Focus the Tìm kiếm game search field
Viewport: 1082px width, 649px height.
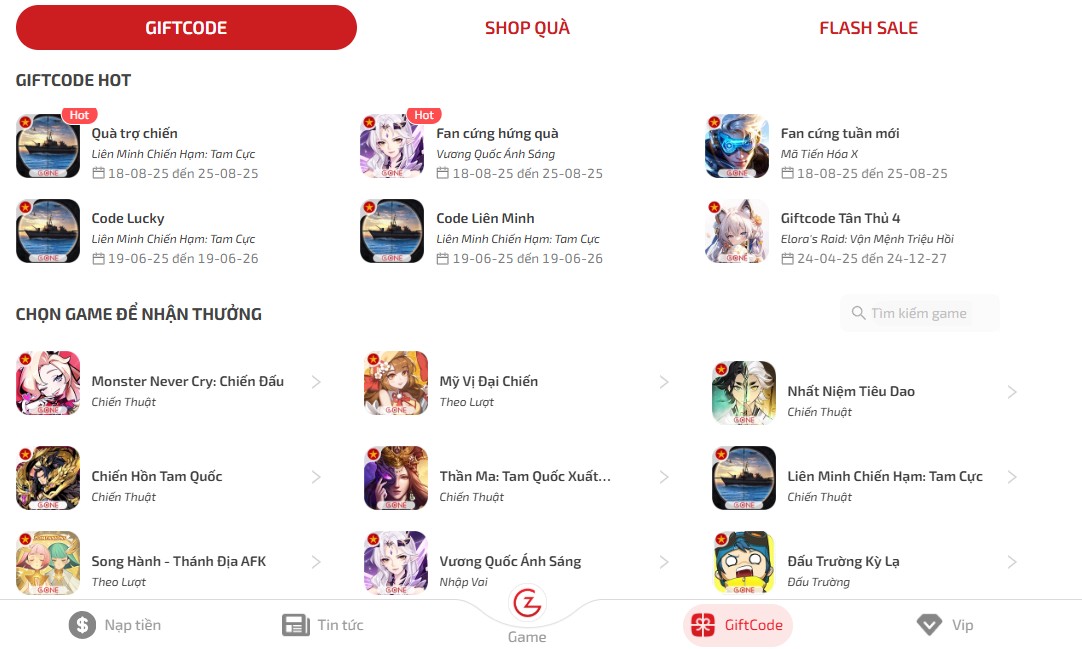920,313
